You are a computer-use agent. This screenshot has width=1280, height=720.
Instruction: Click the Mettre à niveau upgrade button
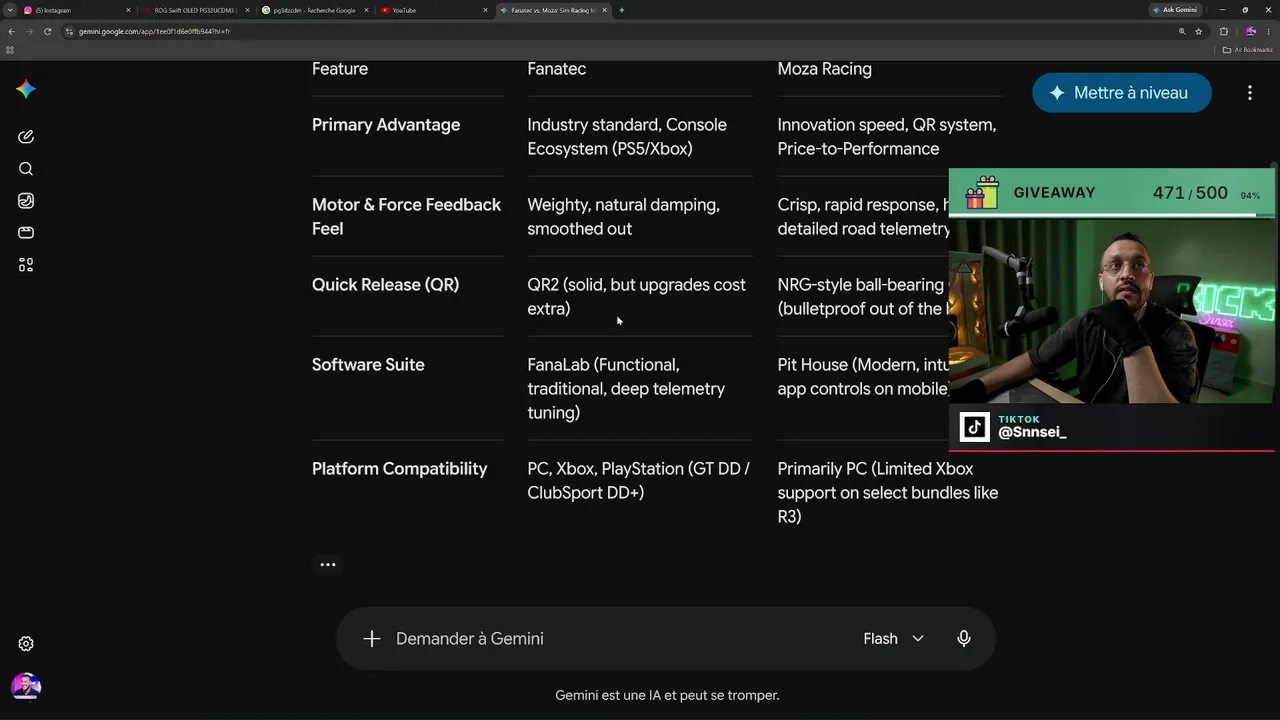tap(1122, 93)
